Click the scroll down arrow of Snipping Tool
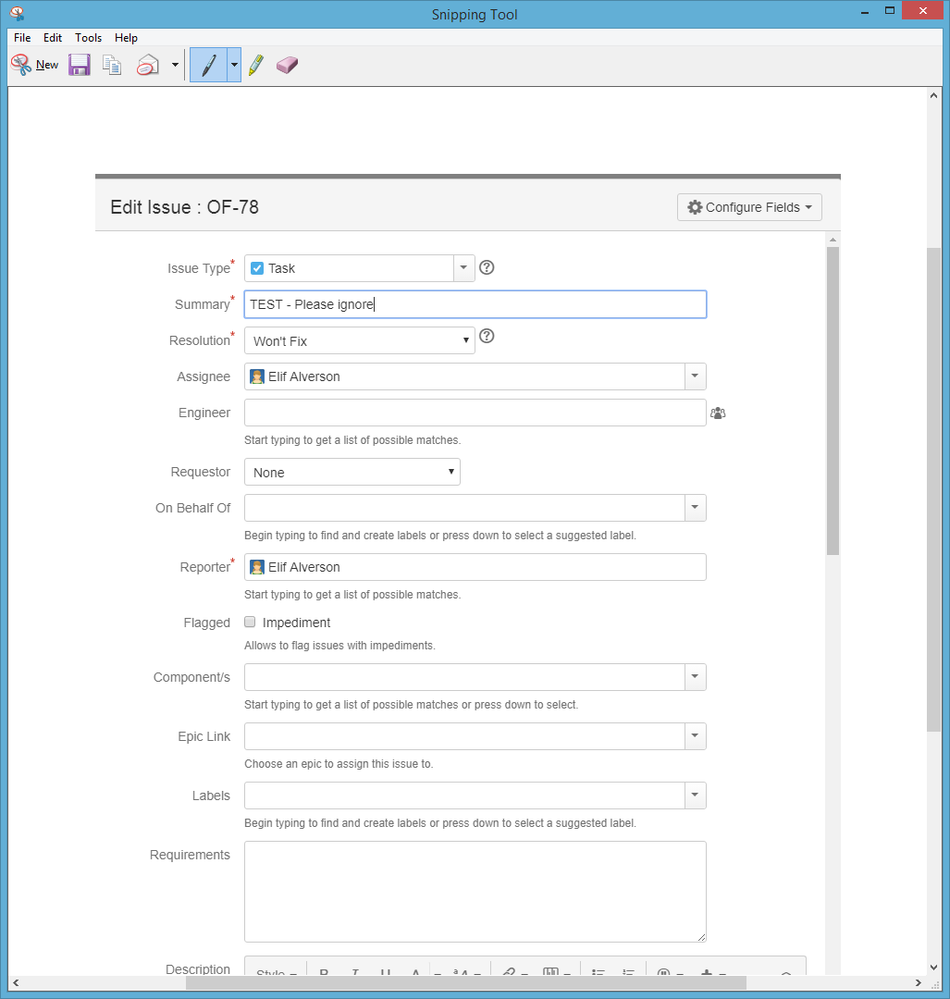The image size is (950, 999). tap(933, 967)
